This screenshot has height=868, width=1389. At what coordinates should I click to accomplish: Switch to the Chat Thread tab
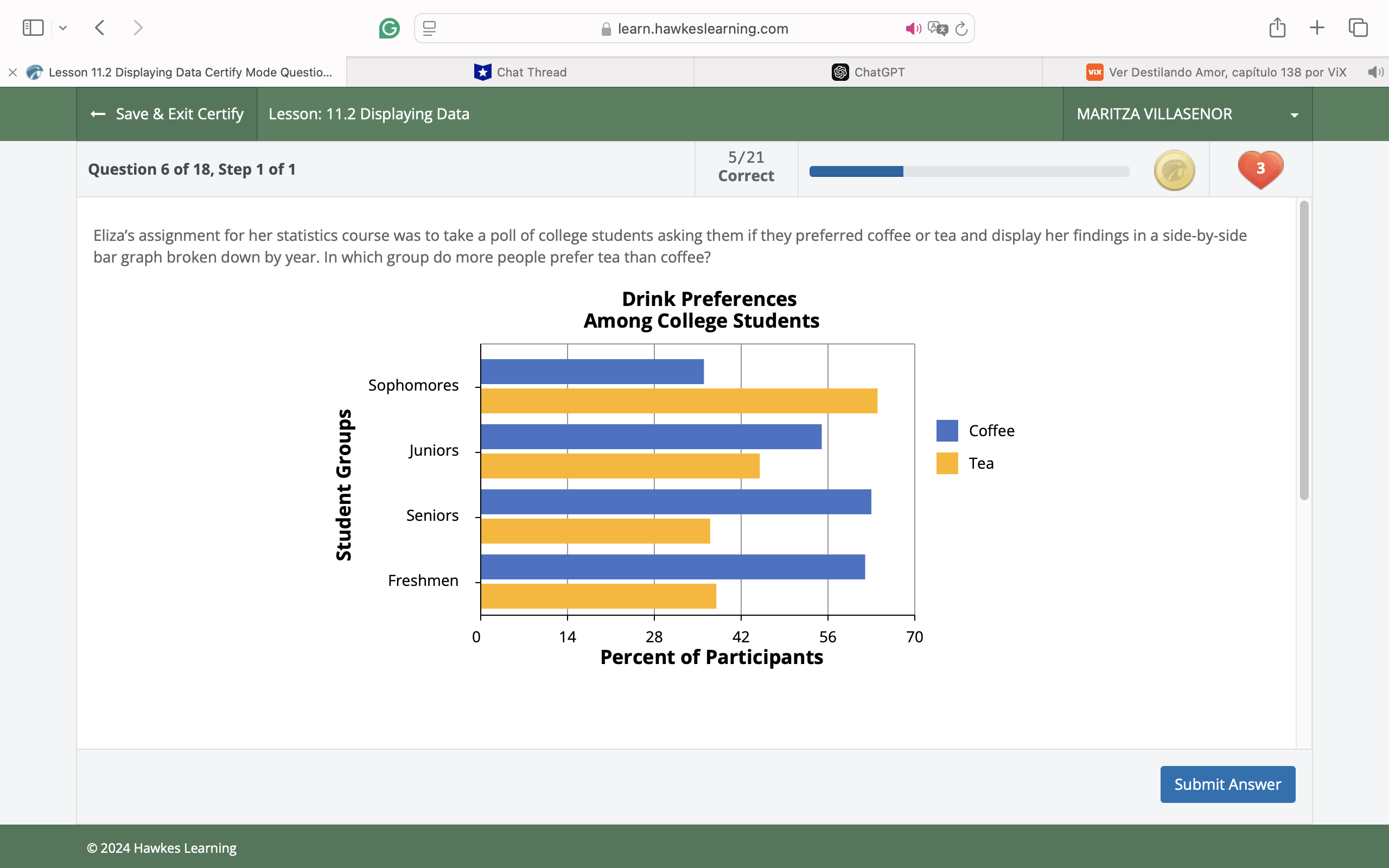click(x=520, y=72)
